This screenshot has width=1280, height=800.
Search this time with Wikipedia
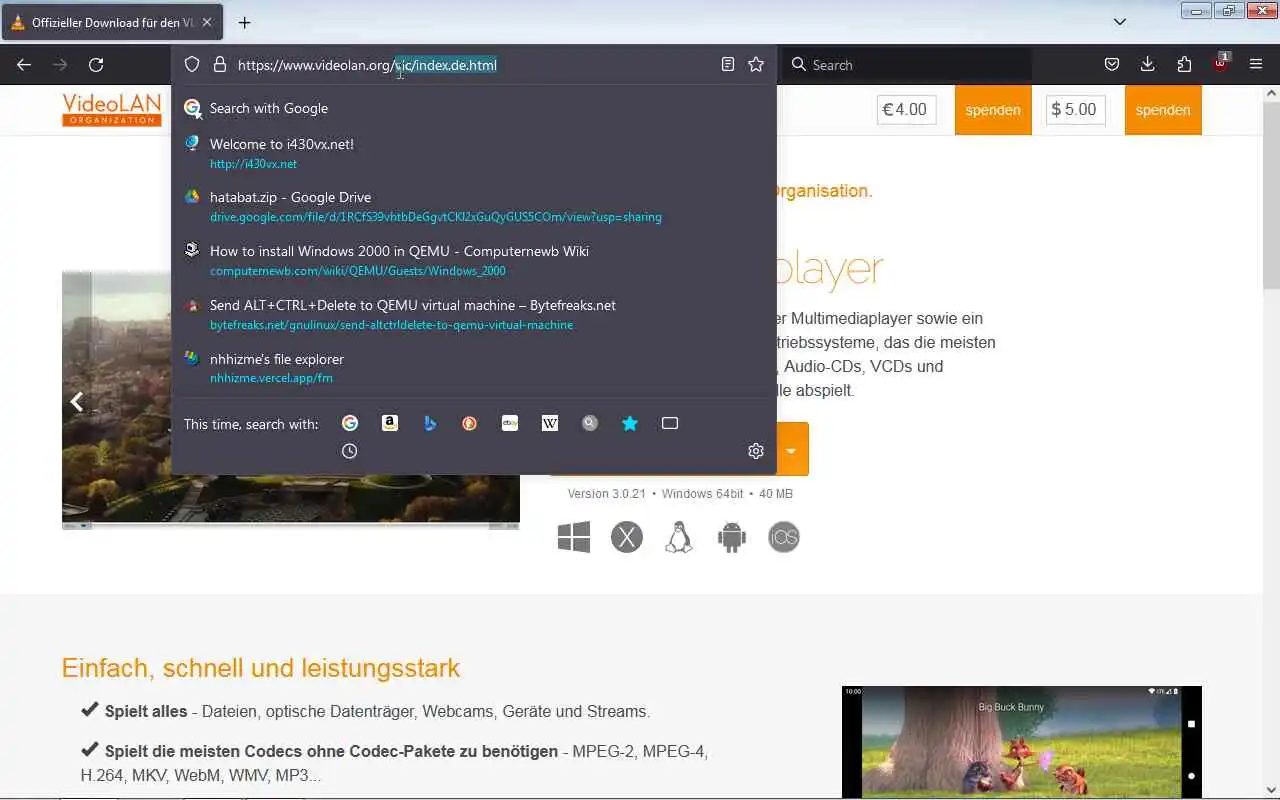coord(550,423)
